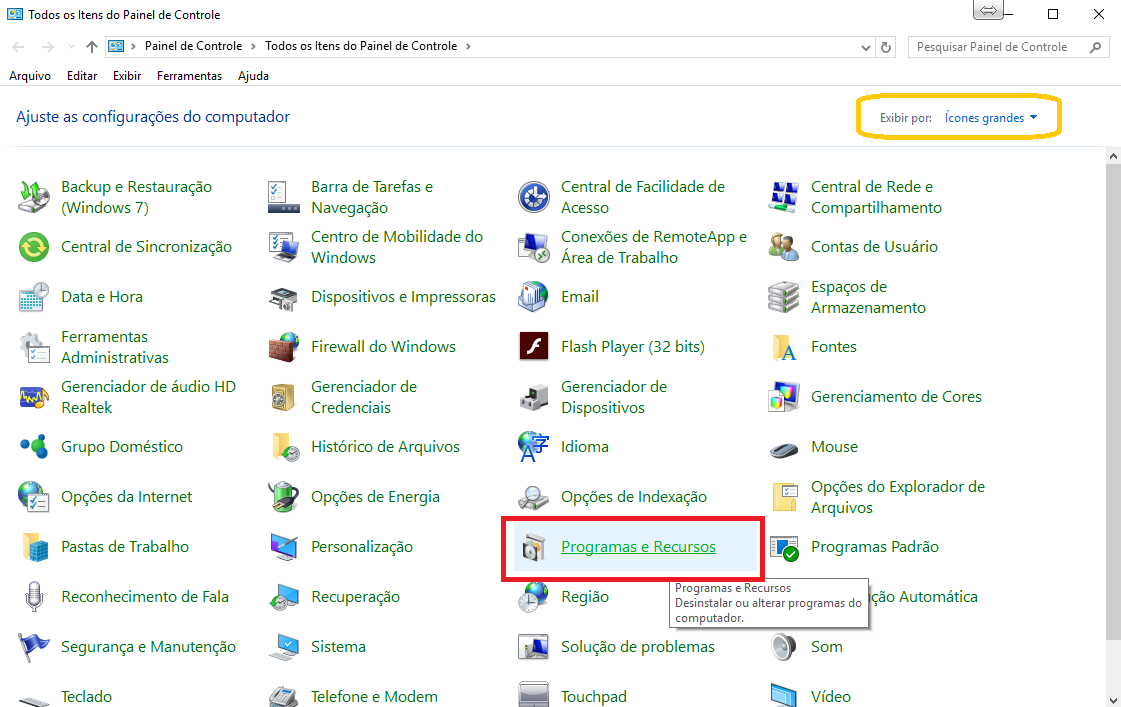The height and width of the screenshot is (707, 1121).
Task: Expand the address bar history dropdown arrow
Action: click(x=865, y=47)
